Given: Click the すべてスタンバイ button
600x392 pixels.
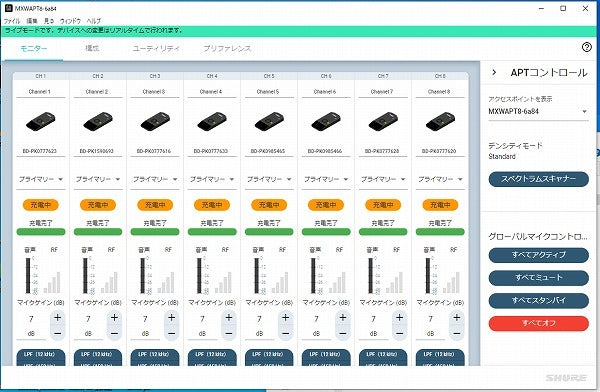Looking at the screenshot, I should click(538, 301).
